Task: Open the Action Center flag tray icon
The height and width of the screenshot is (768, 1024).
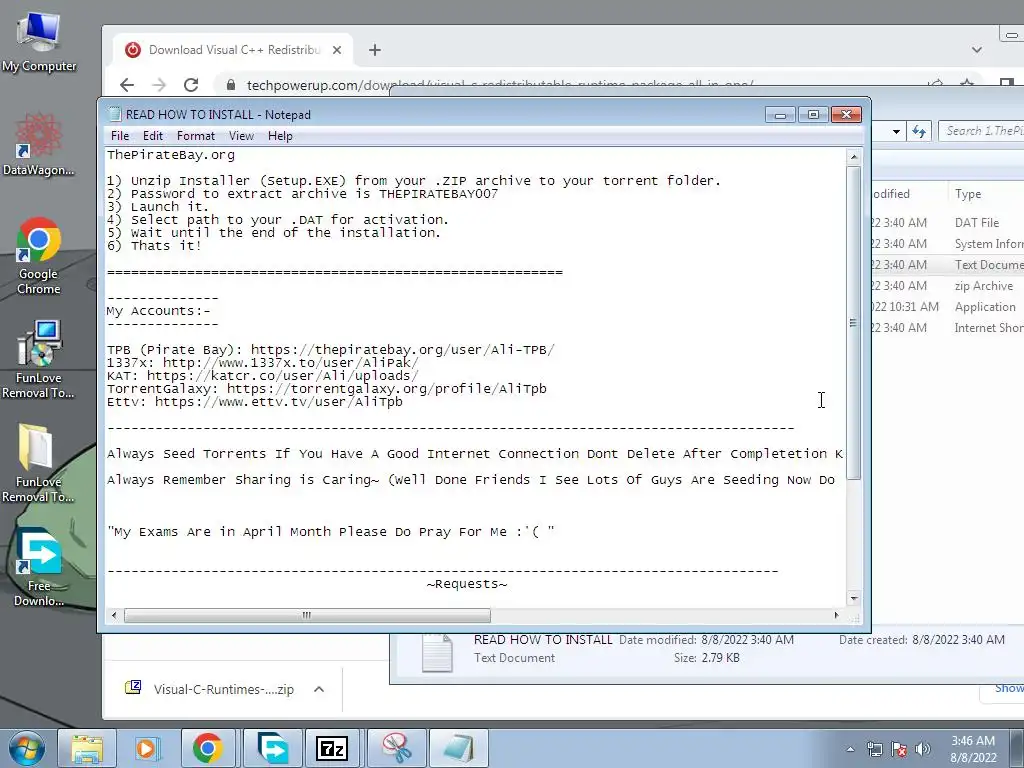Action: pyautogui.click(x=899, y=749)
